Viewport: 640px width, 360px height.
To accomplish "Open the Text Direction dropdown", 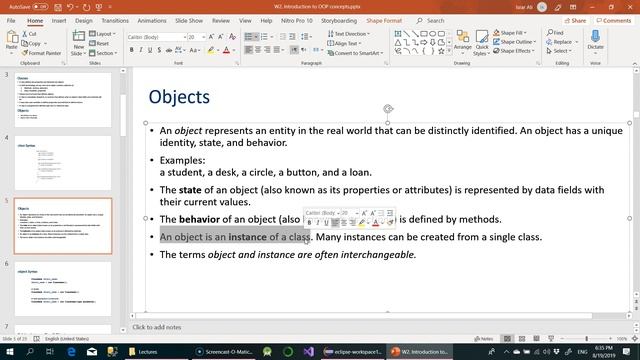I will pos(349,34).
